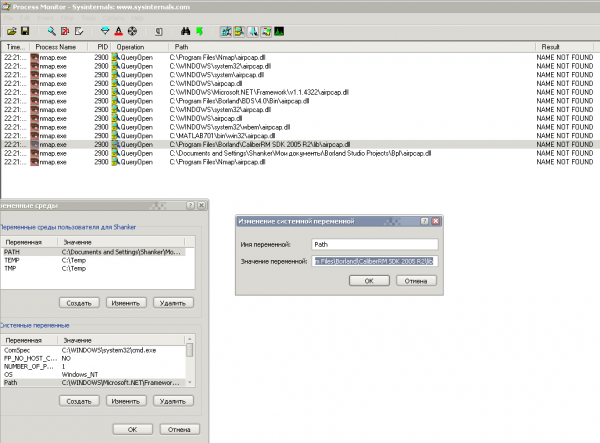Click Удалить under system variables
The height and width of the screenshot is (443, 600).
coord(173,401)
